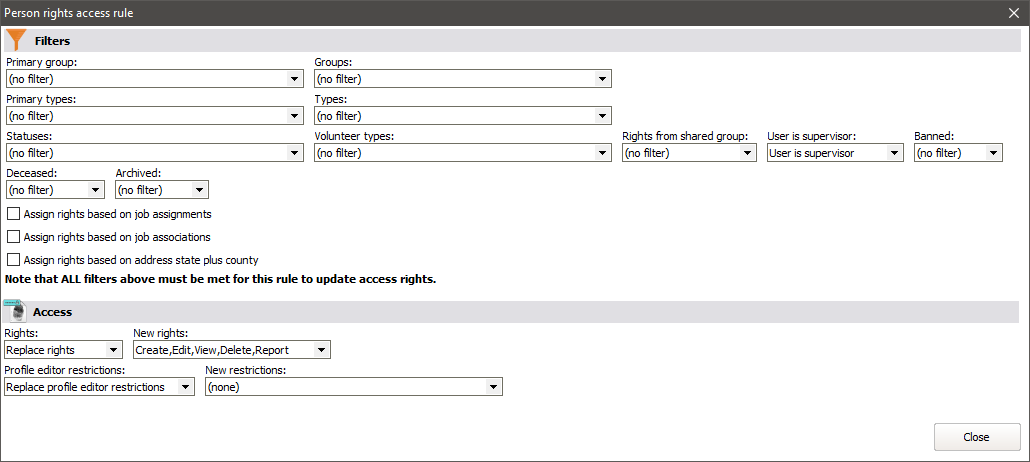Open the Primary group dropdown
The width and height of the screenshot is (1030, 462).
[x=154, y=79]
